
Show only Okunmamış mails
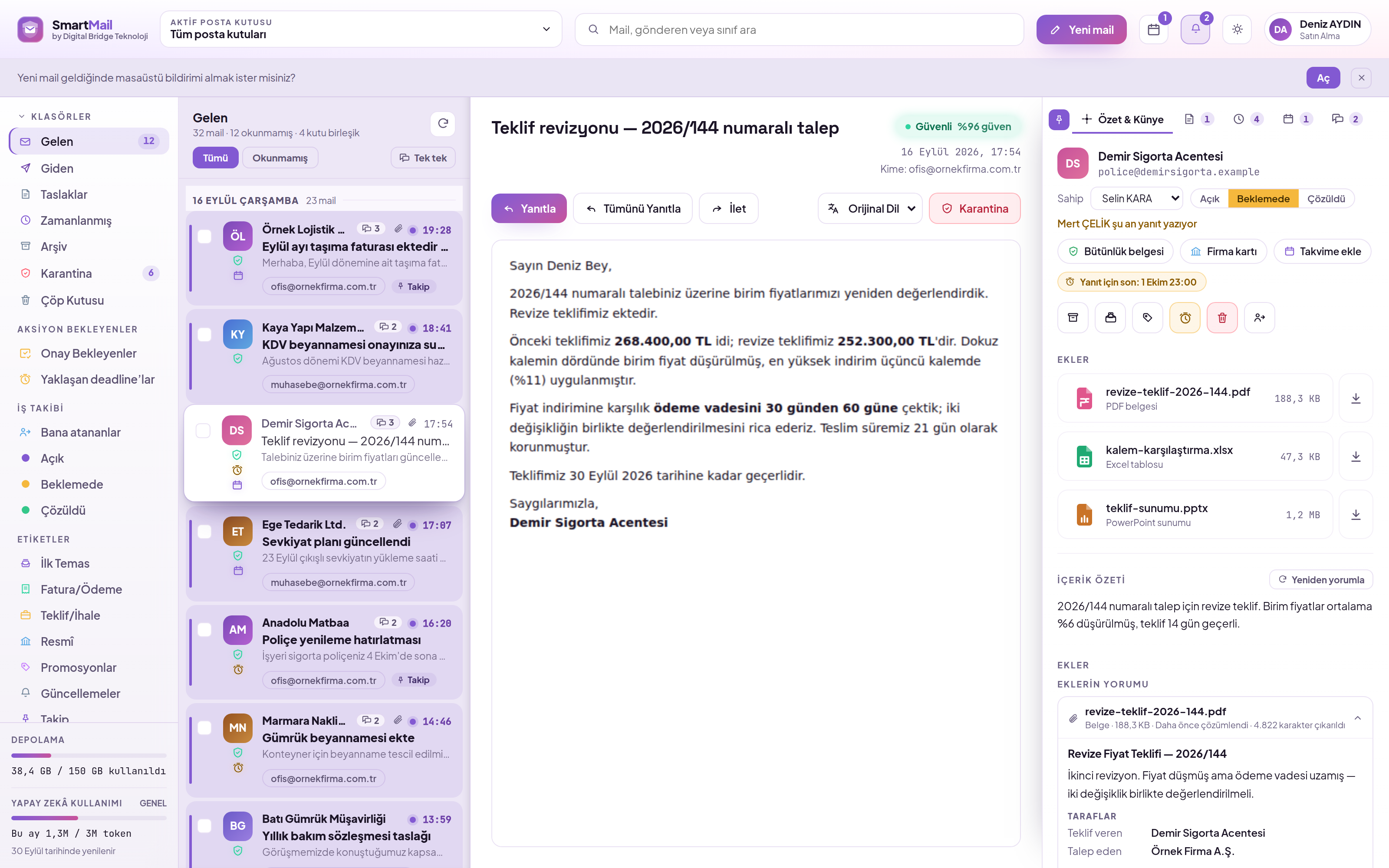[x=280, y=158]
